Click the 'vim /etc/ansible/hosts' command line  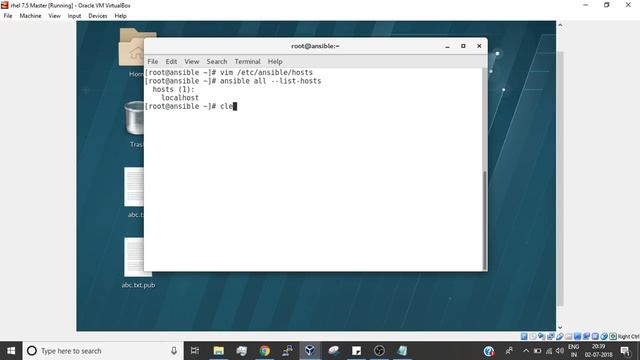tap(266, 73)
